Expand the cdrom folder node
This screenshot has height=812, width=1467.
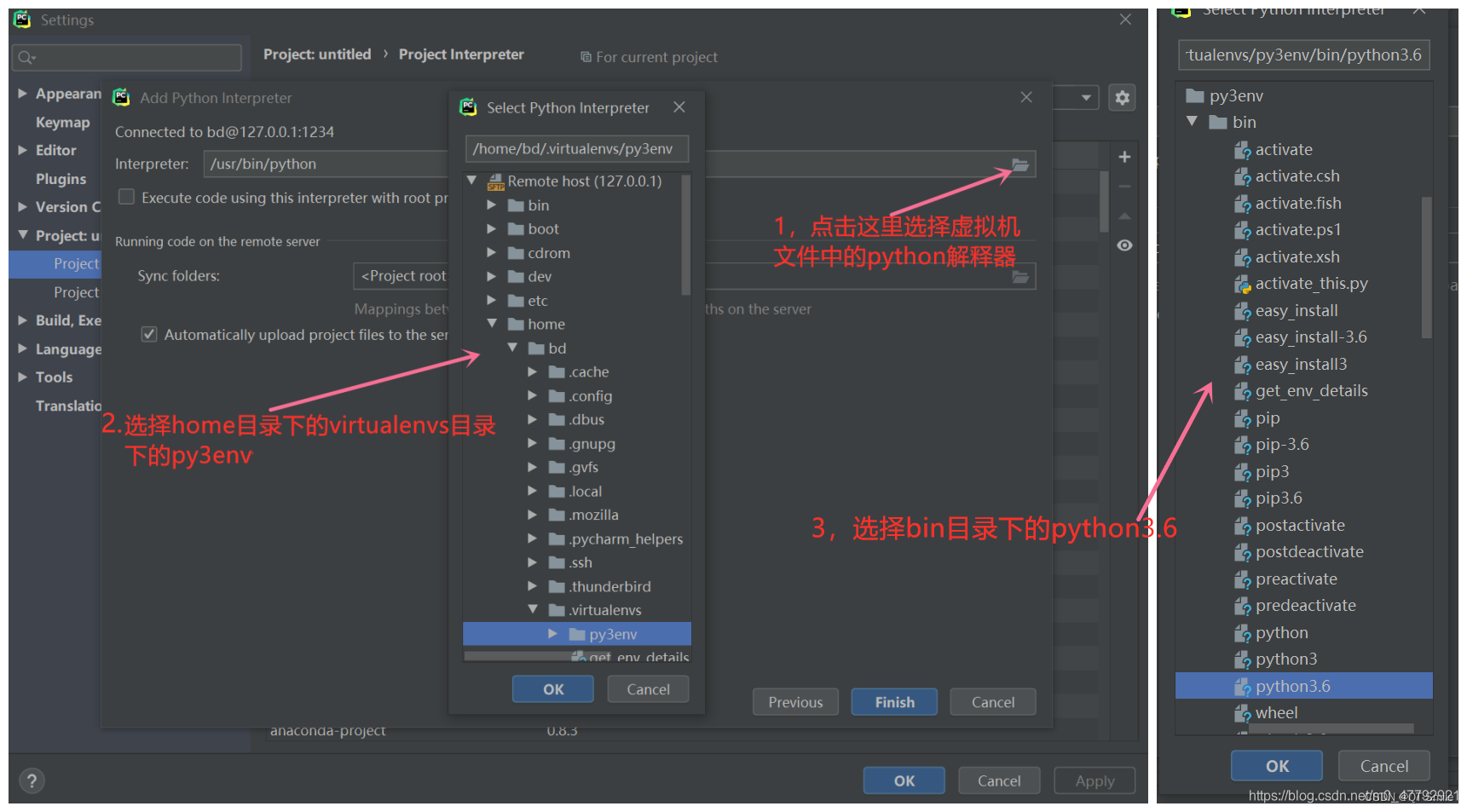click(492, 252)
